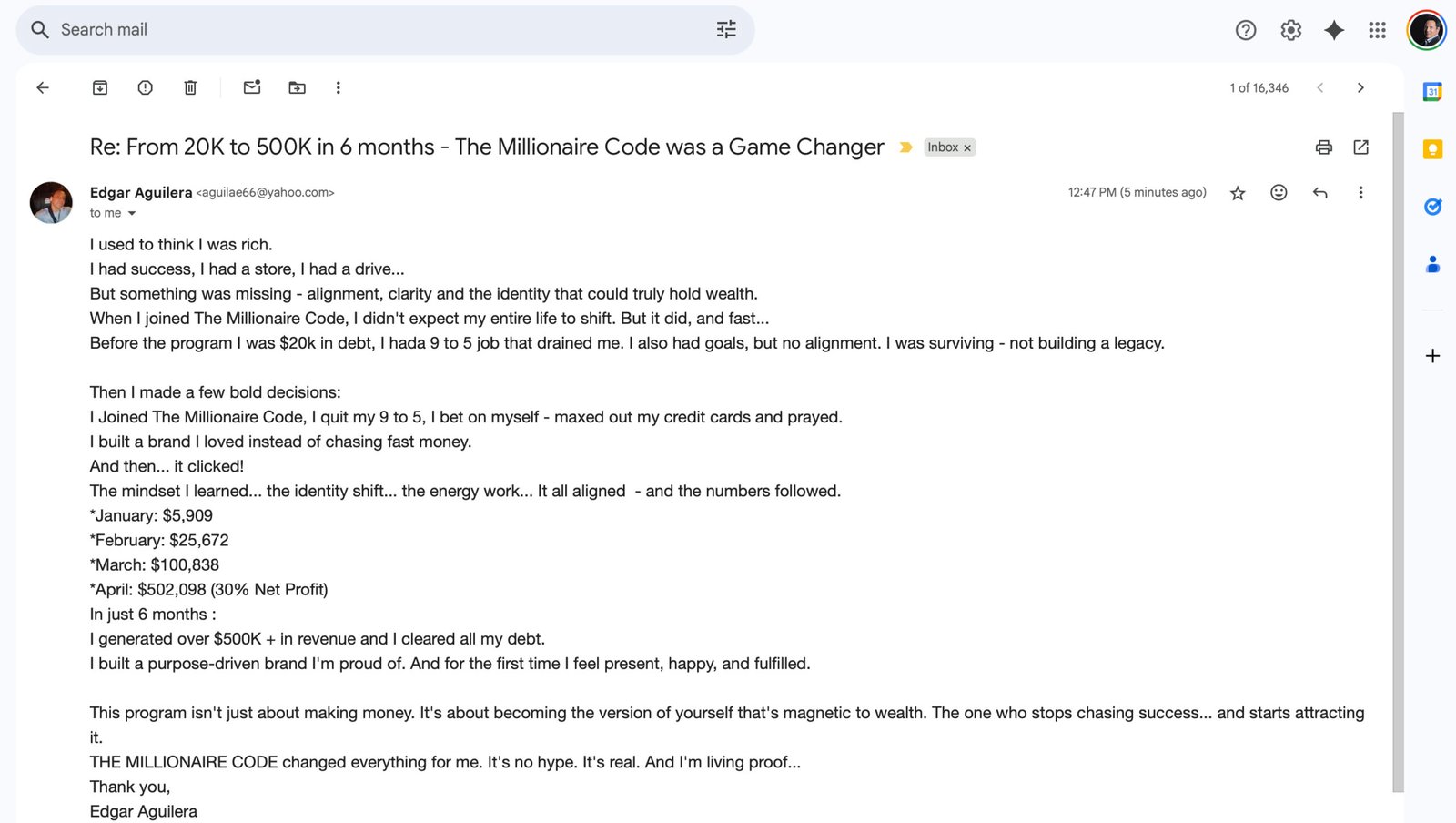Open more toolbar actions menu
This screenshot has width=1456, height=823.
(338, 87)
